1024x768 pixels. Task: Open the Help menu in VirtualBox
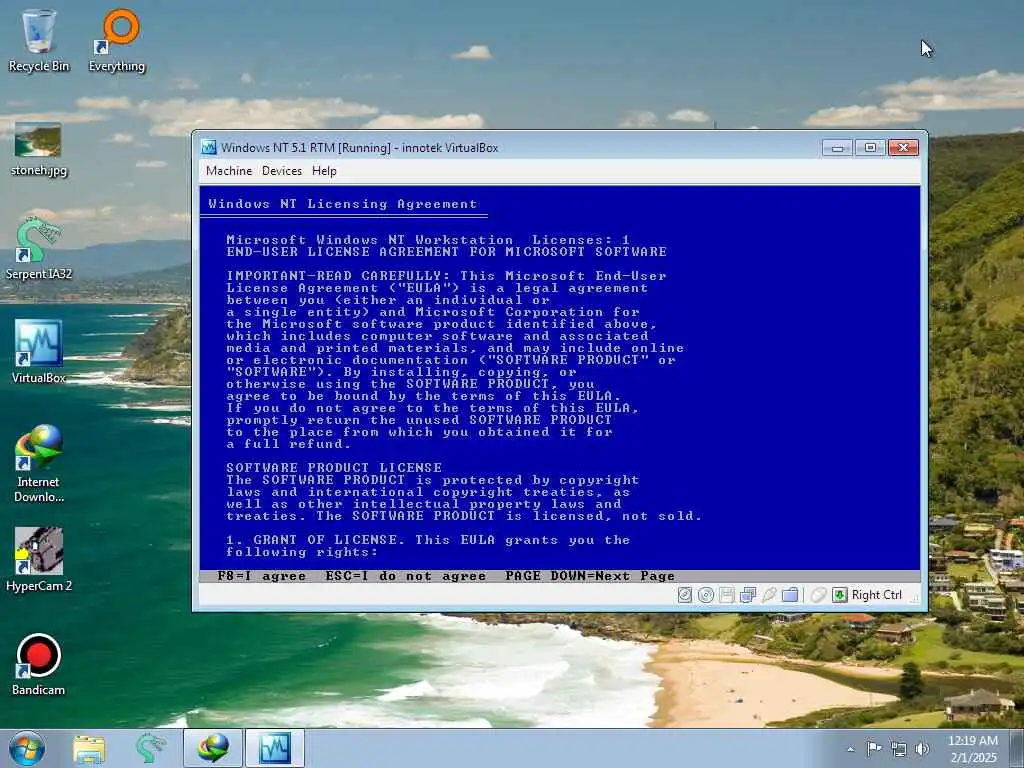(x=324, y=170)
